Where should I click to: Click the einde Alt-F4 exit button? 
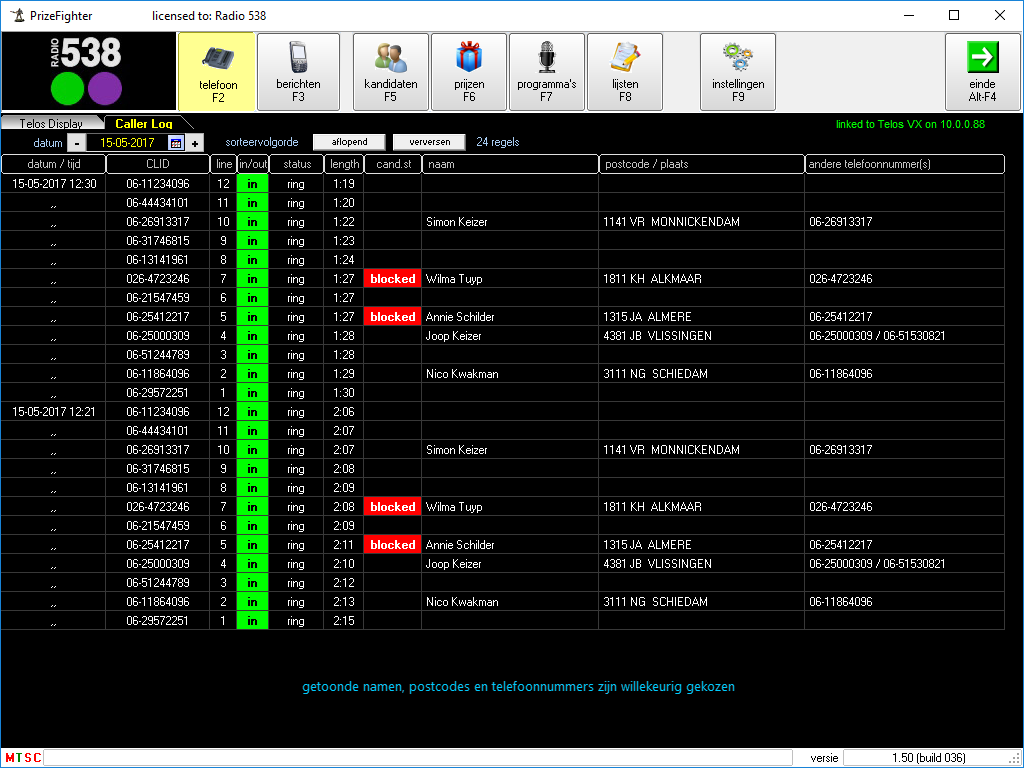coord(982,71)
